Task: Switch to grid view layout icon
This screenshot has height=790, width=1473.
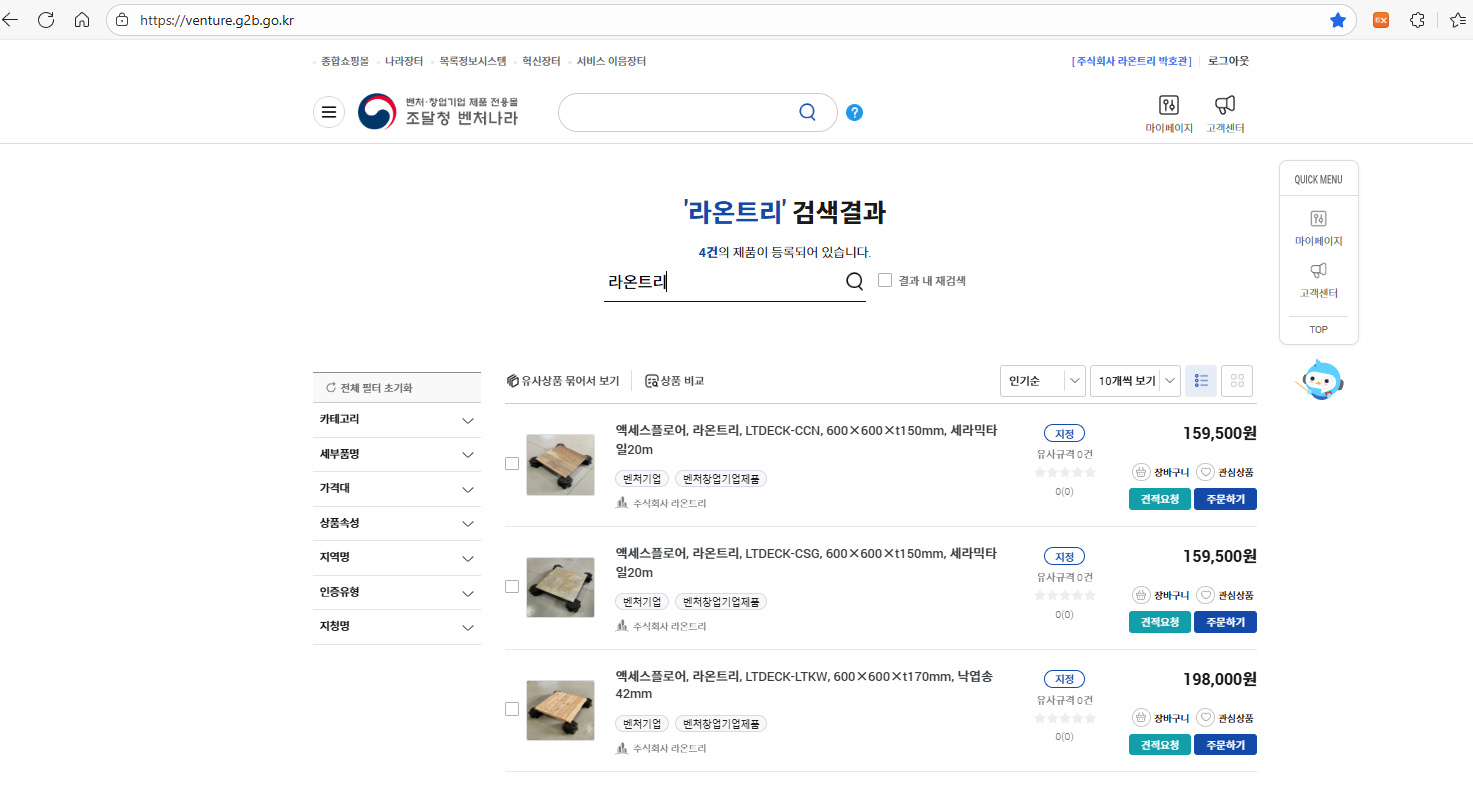Action: tap(1237, 381)
